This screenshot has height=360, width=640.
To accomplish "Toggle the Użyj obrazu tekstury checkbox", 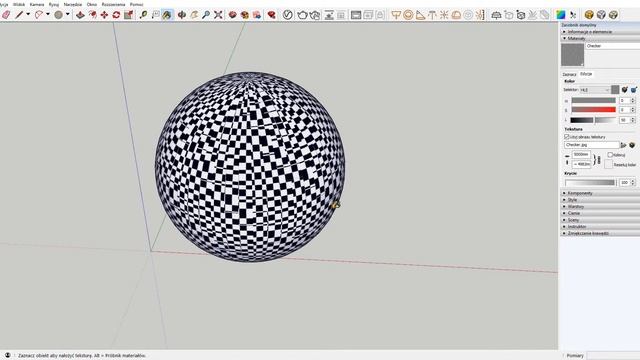I will (567, 137).
